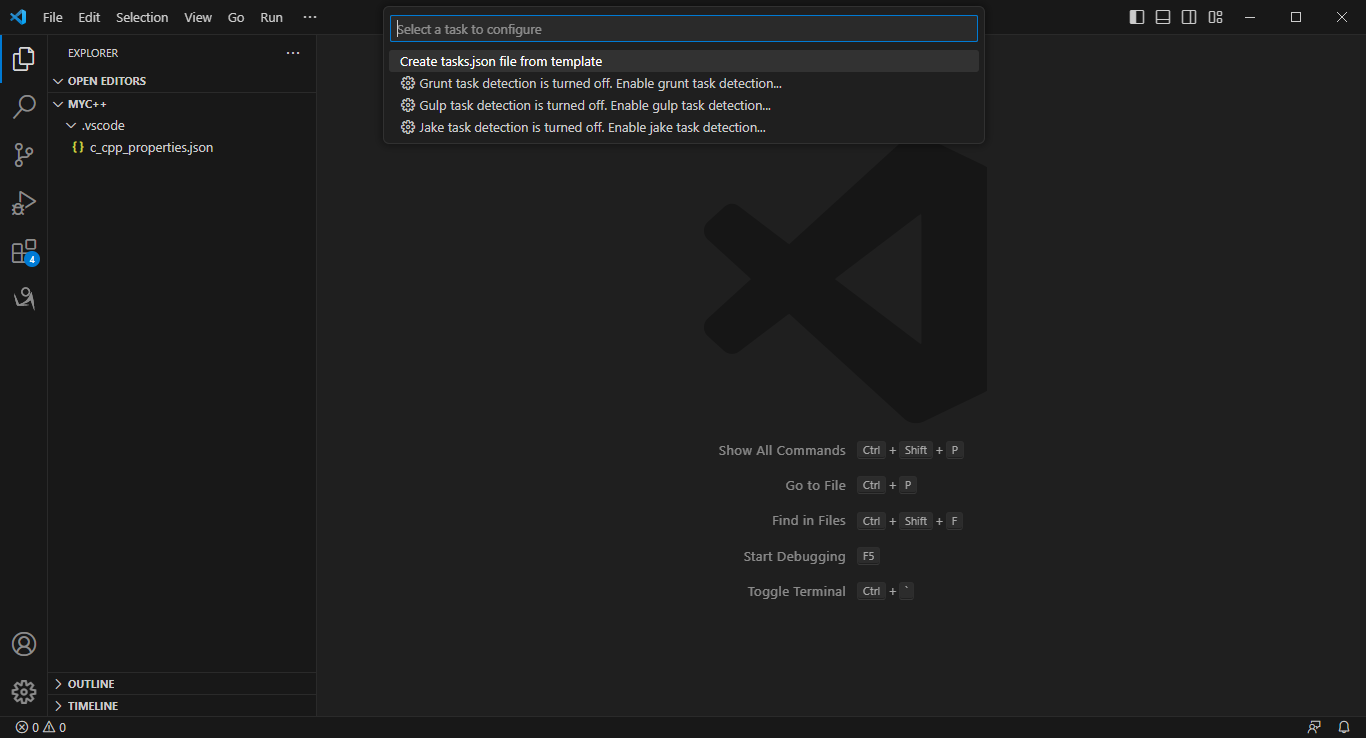Close the VS Code window
1366x738 pixels.
point(1342,17)
